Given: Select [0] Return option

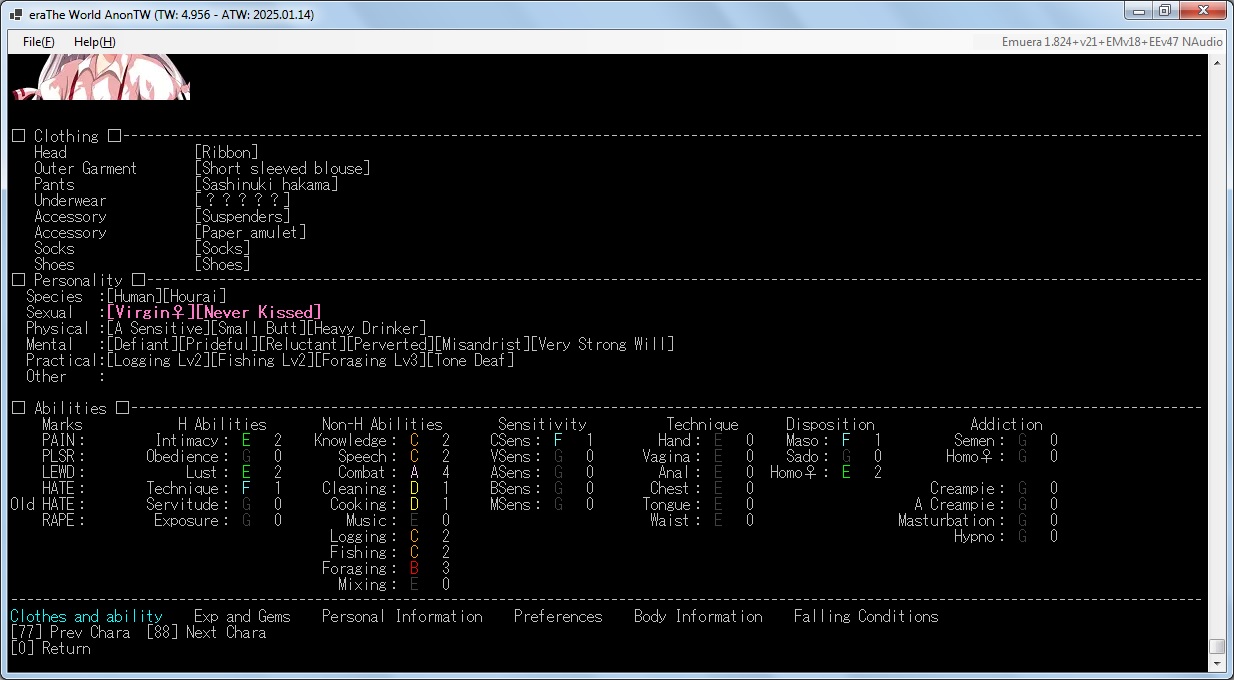Looking at the screenshot, I should coord(50,648).
